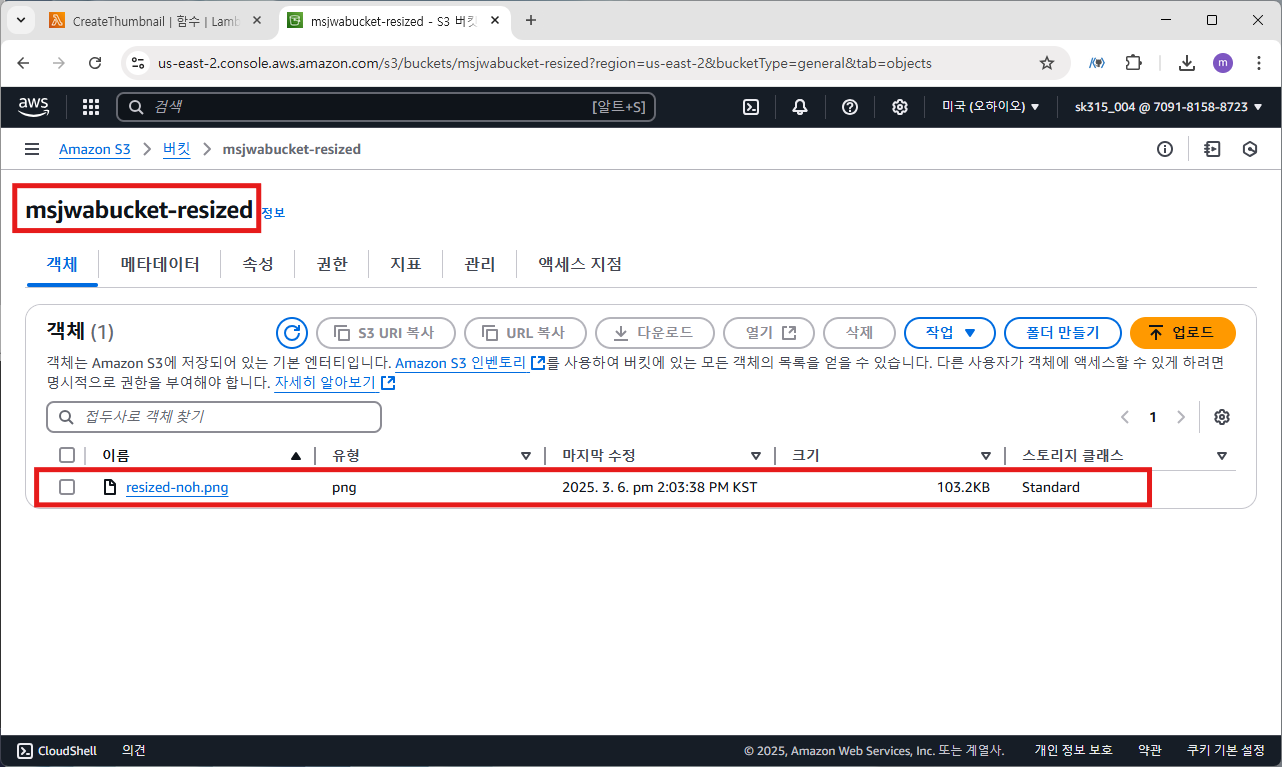
Task: Toggle the S3 side navigation hamburger
Action: point(32,149)
